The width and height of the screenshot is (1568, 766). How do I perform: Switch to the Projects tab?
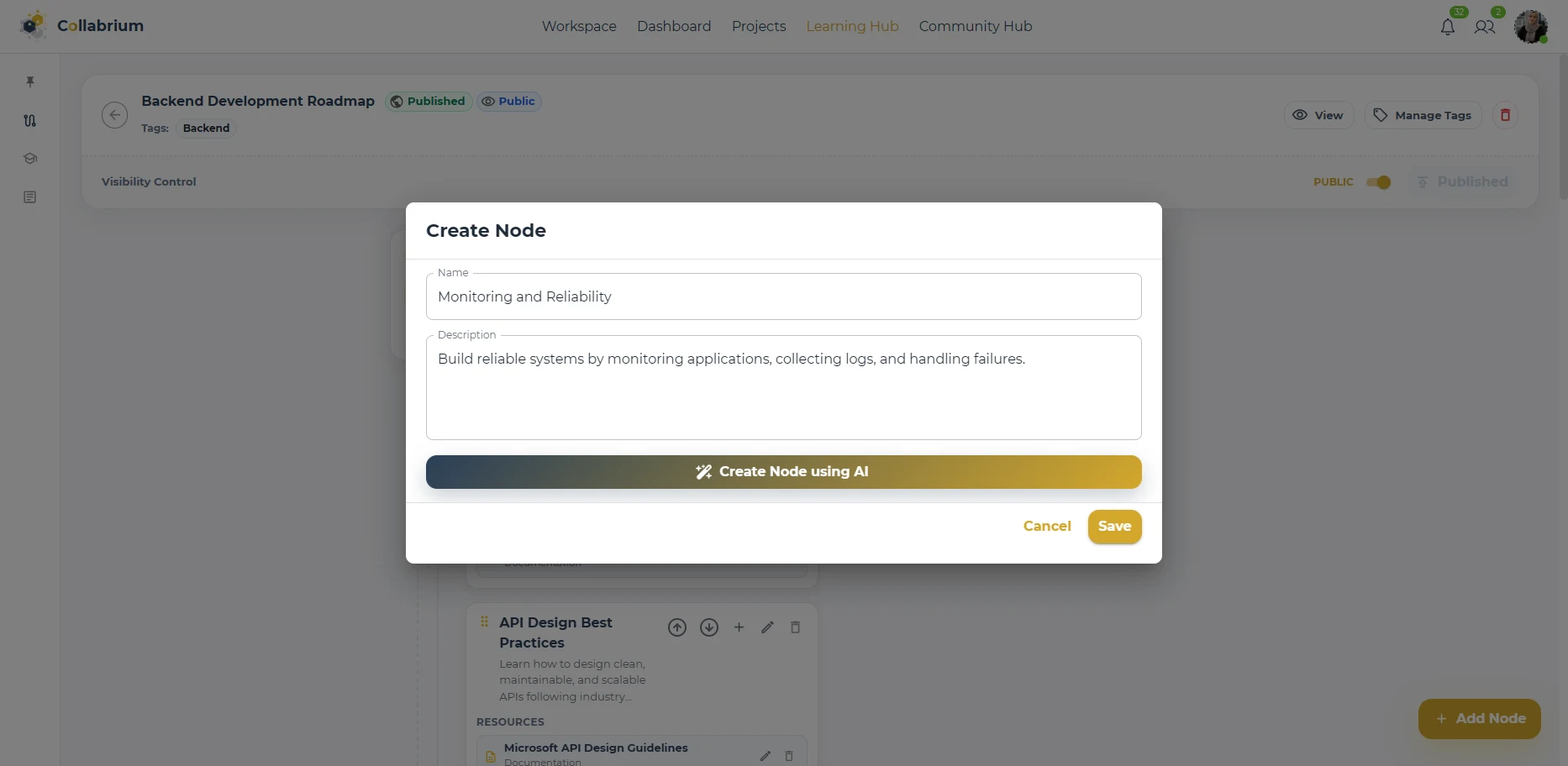759,26
